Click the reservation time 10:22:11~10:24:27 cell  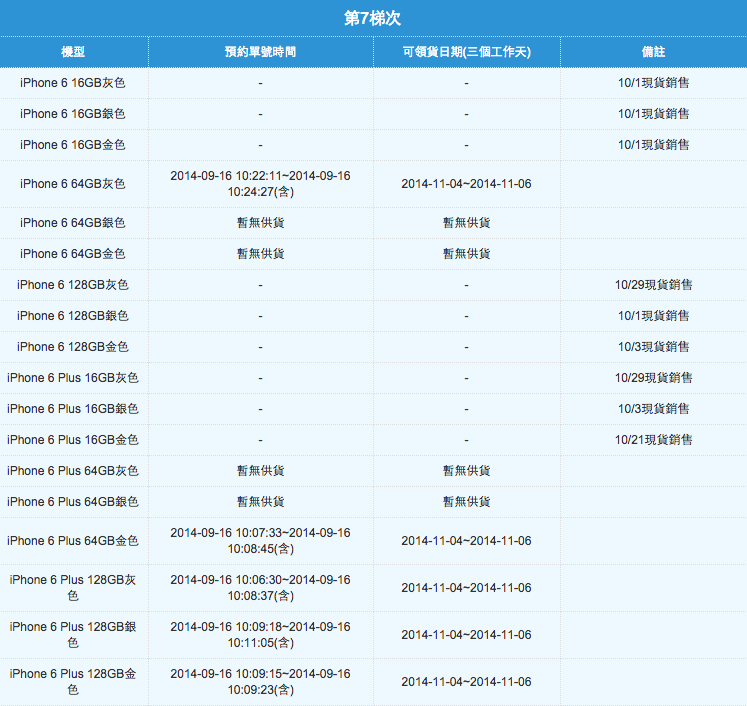(x=261, y=184)
